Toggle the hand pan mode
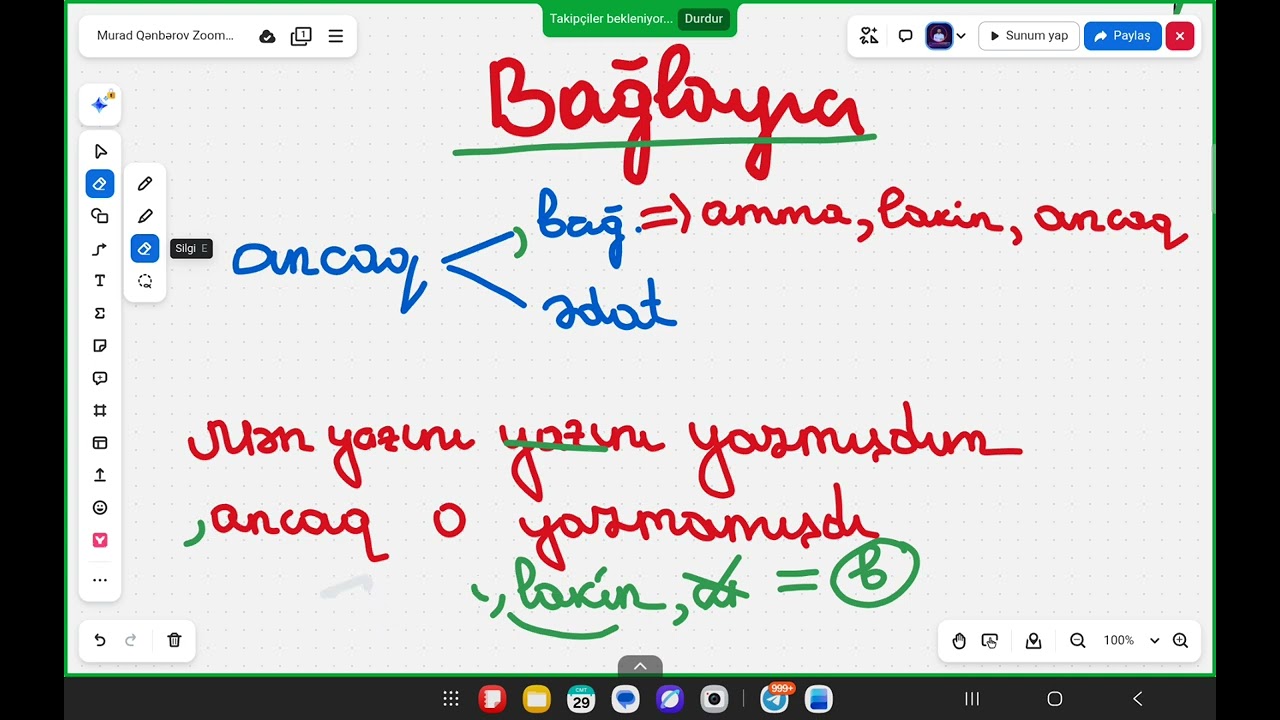 click(x=959, y=641)
